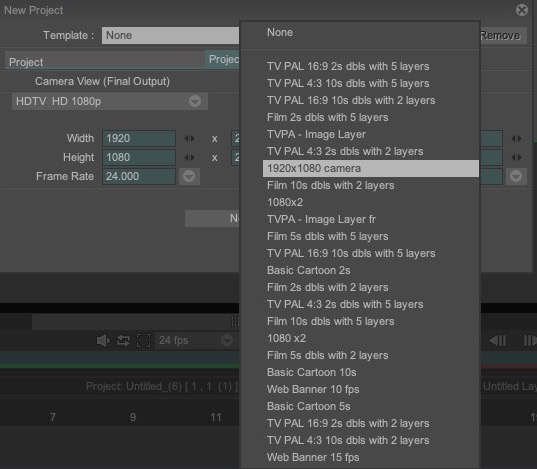Pick Web Banner 10 fps template
This screenshot has height=469, width=537.
tap(313, 389)
